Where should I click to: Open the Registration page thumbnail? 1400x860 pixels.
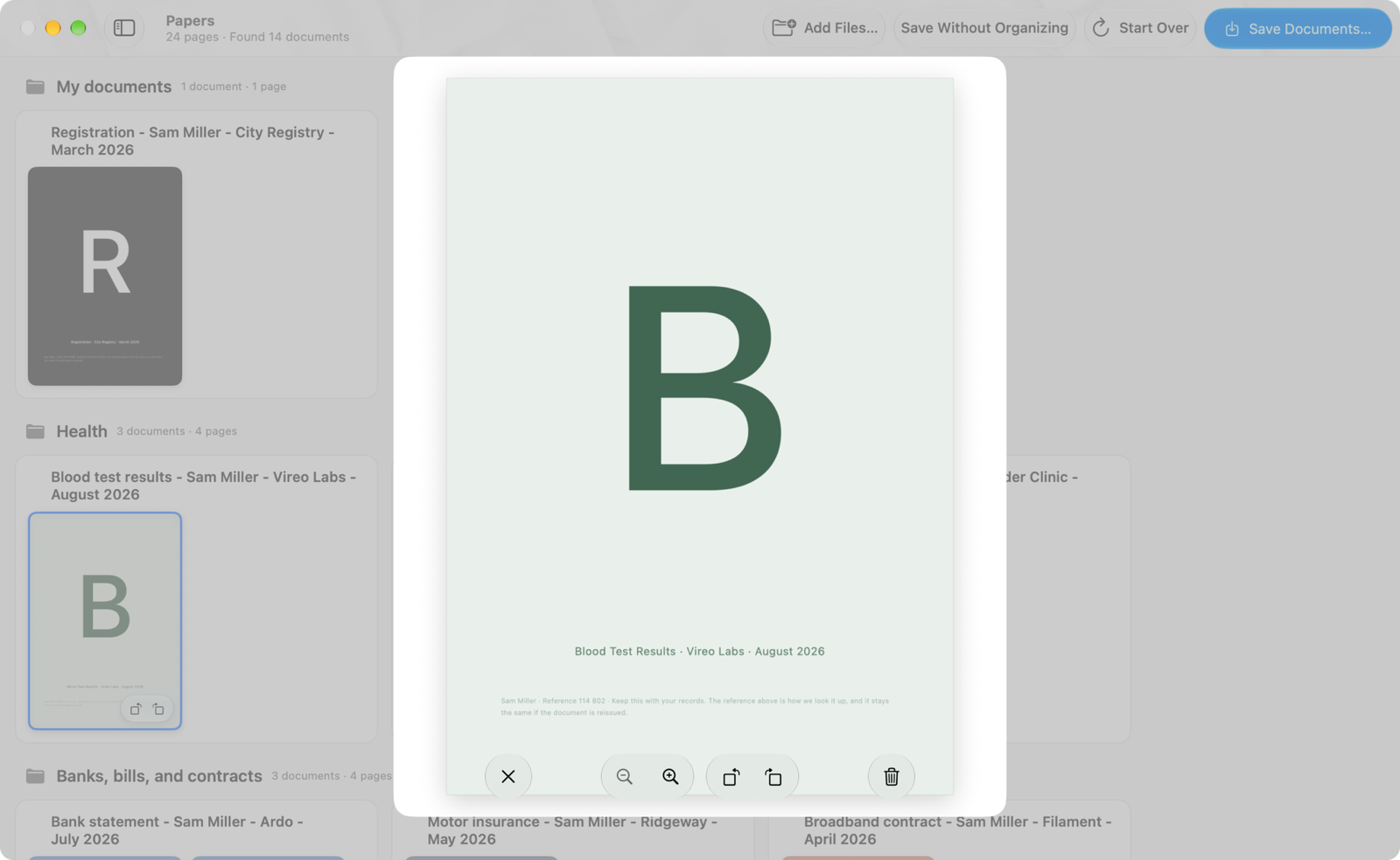coord(105,276)
